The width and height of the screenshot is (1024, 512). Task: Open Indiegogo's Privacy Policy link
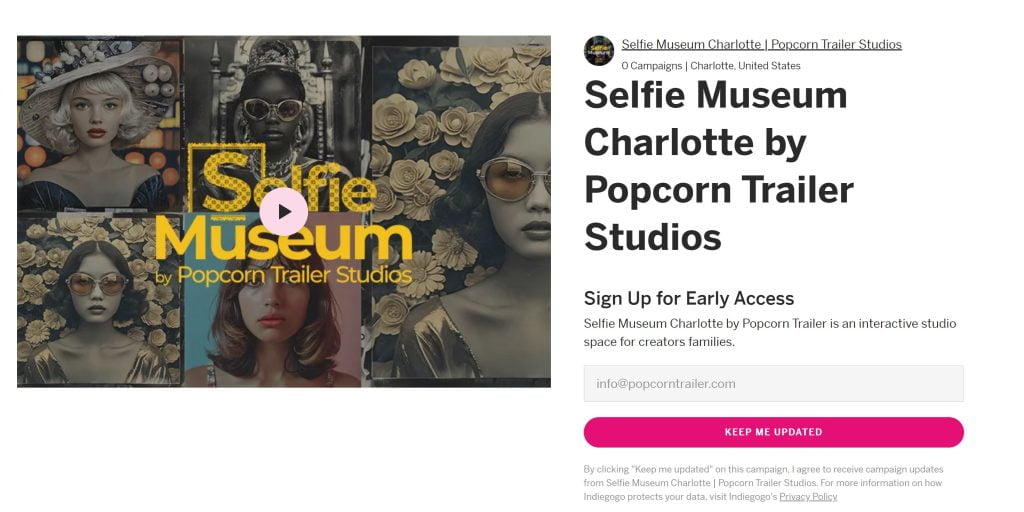coord(808,497)
